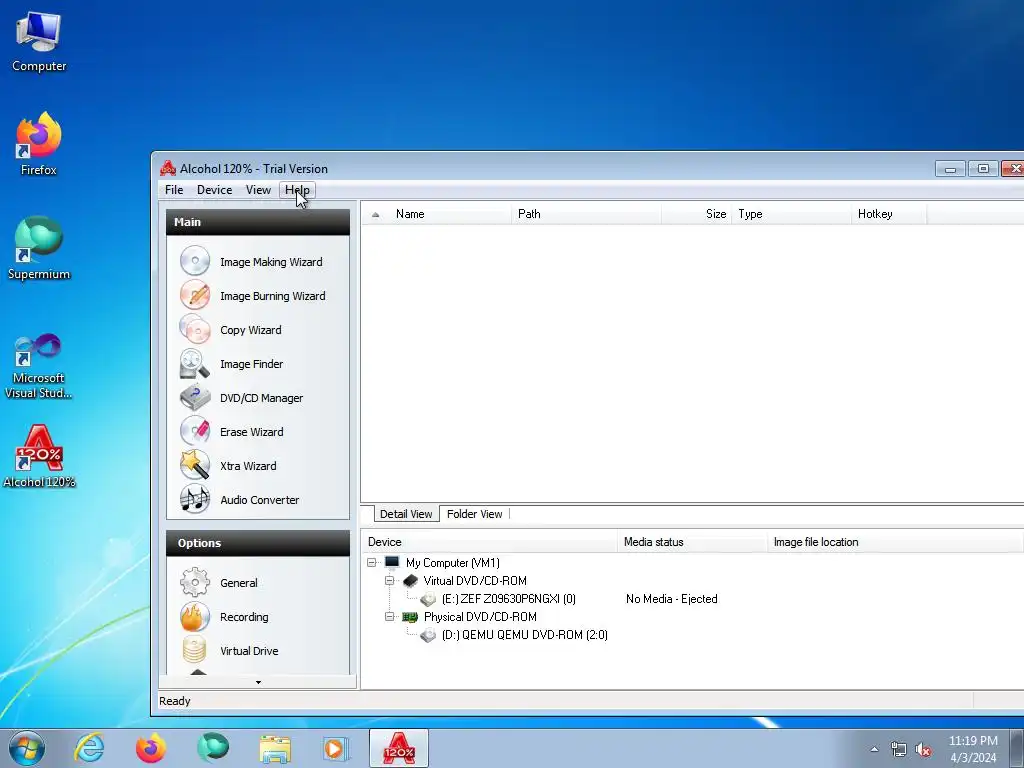Open Image Finder magnifier icon
The image size is (1024, 768).
coord(195,364)
